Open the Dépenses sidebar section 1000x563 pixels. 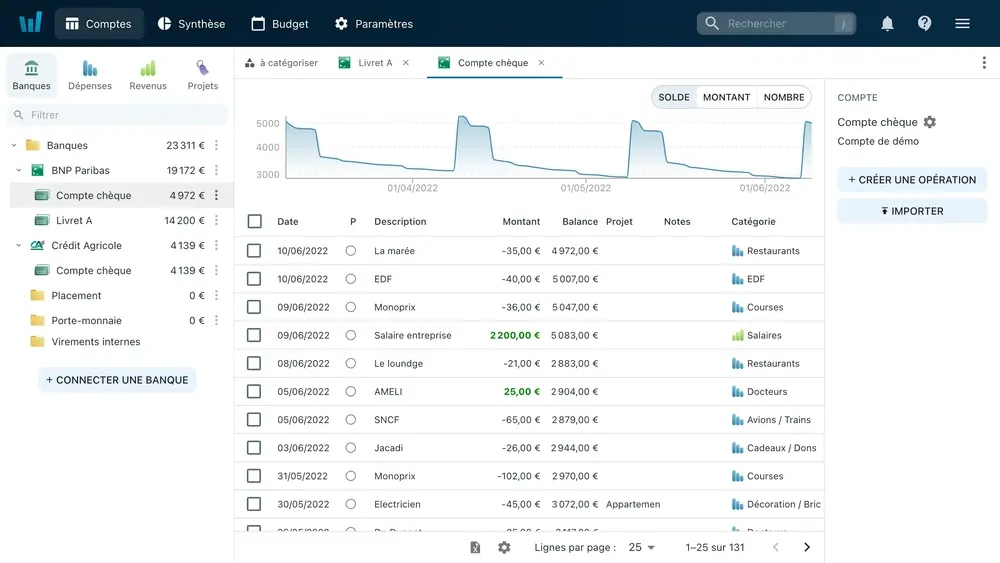(x=90, y=75)
